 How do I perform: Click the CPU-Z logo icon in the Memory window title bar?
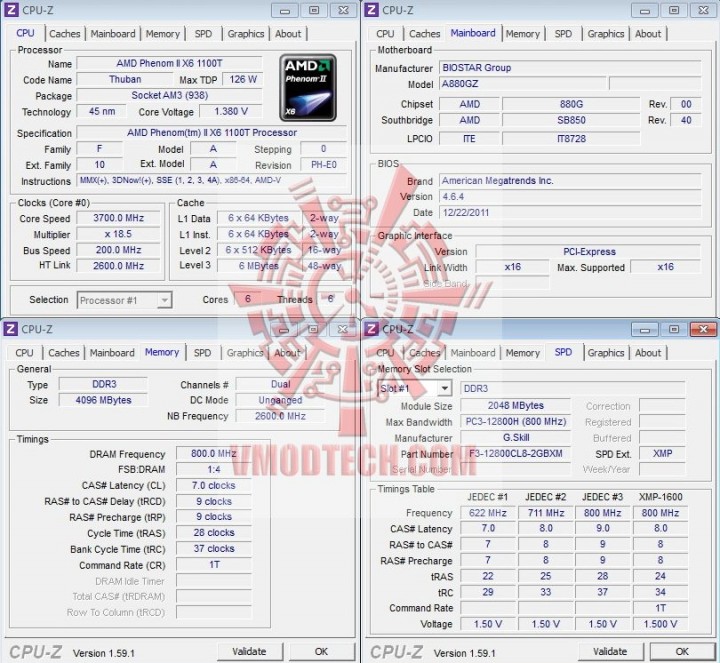click(11, 329)
